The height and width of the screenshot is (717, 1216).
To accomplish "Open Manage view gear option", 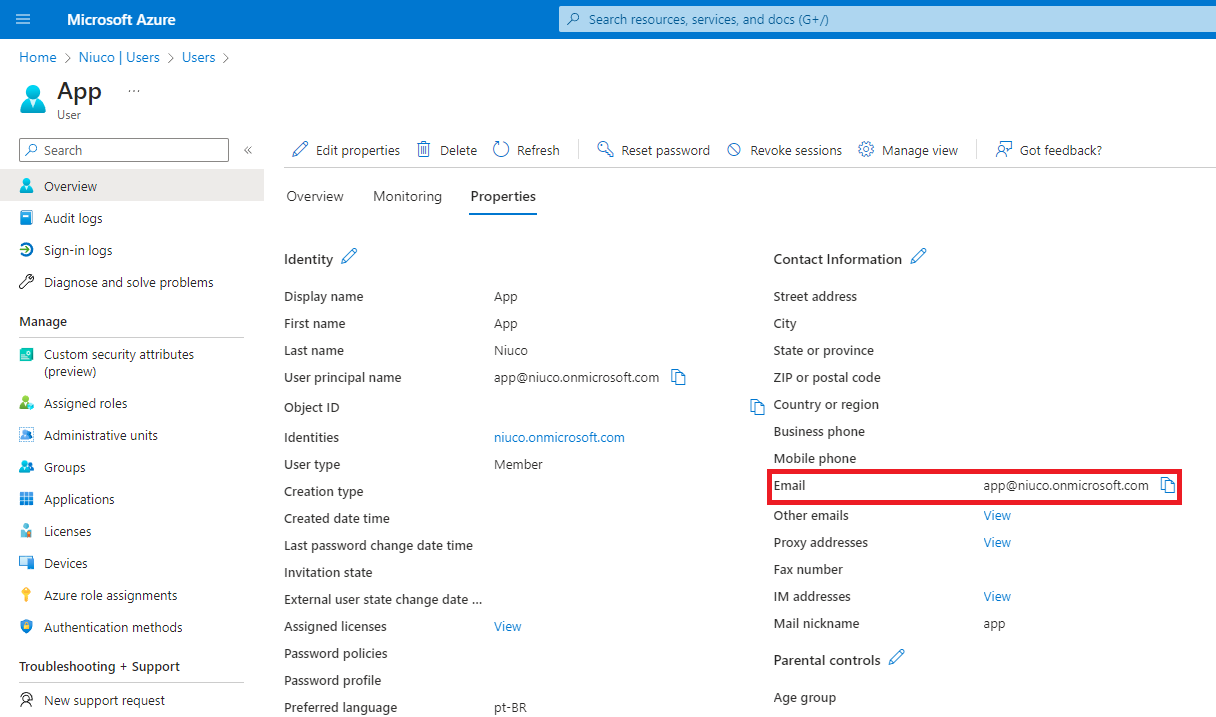I will [x=908, y=150].
